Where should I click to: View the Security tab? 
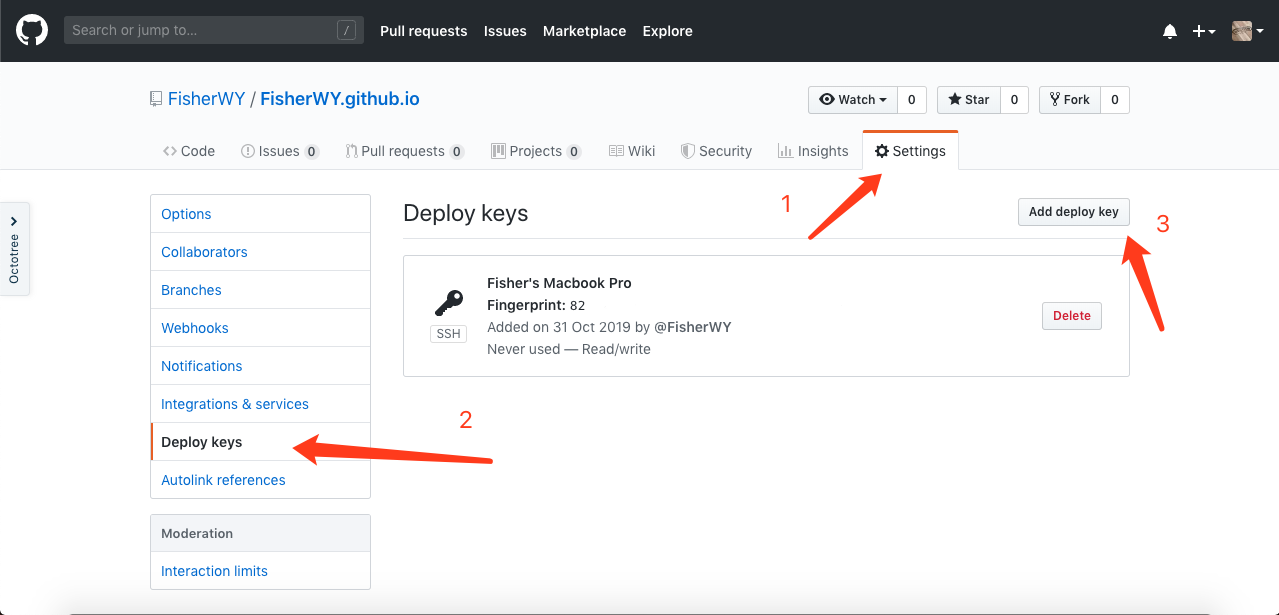click(x=716, y=151)
